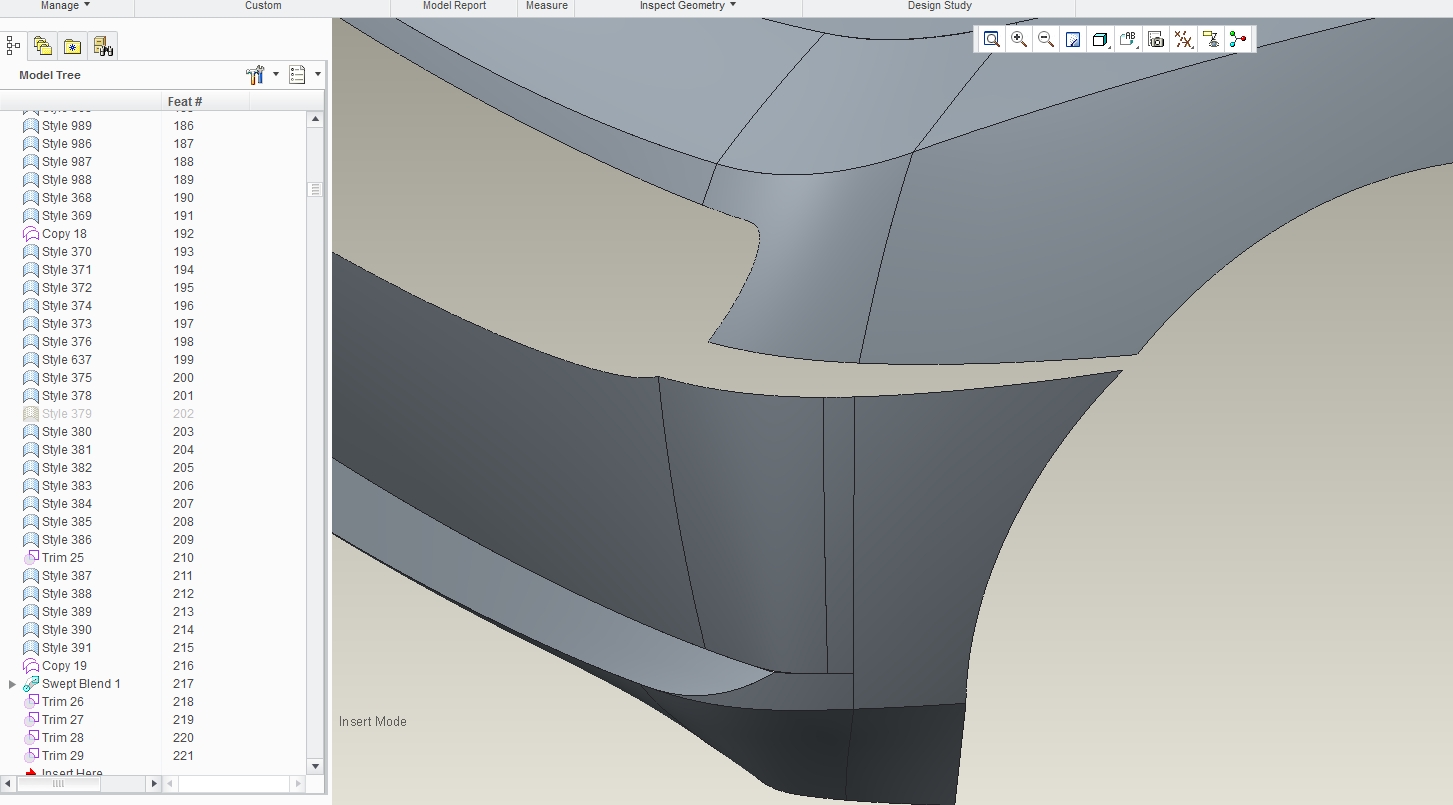
Task: Click the Insert Mode label in viewport
Action: (x=372, y=722)
